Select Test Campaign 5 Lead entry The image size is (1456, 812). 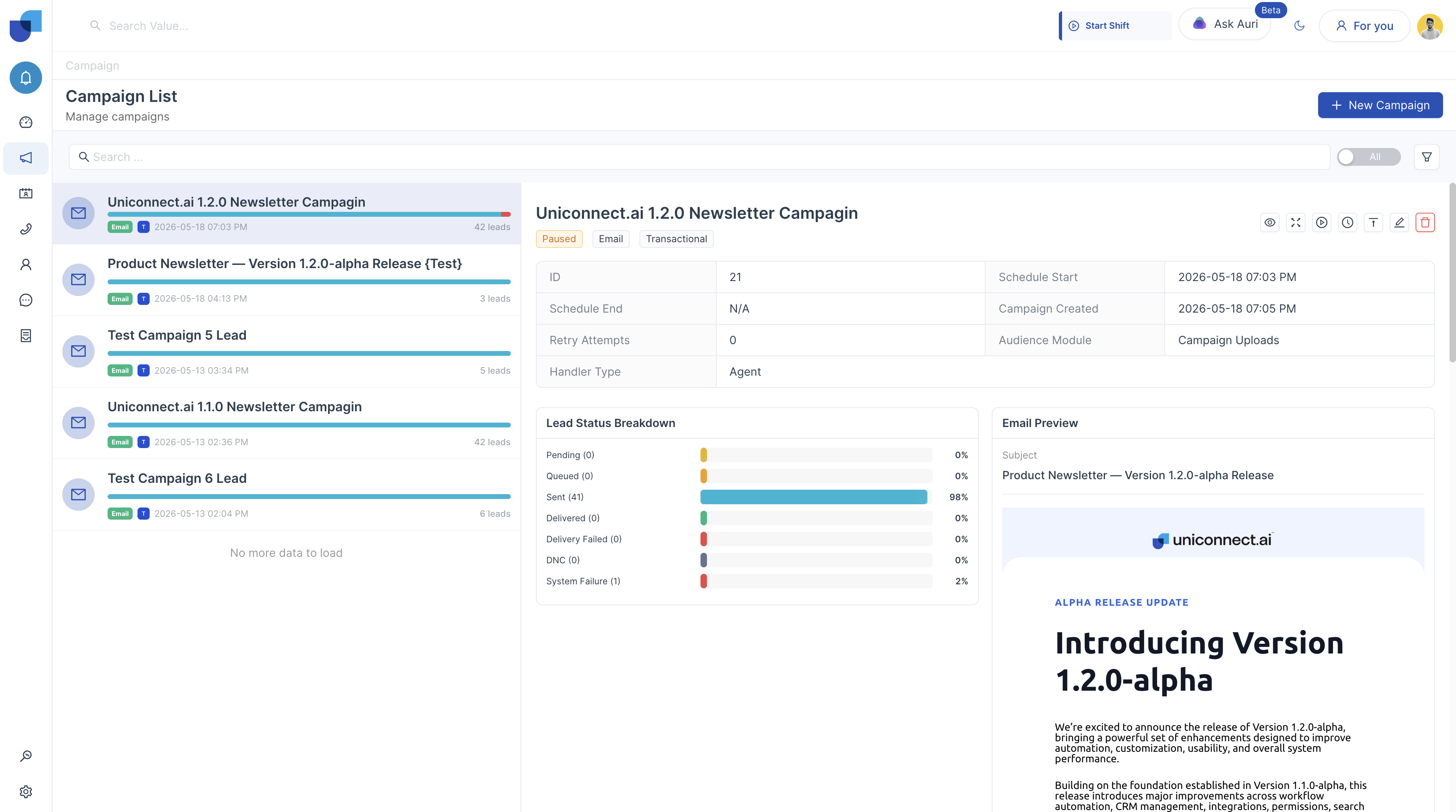pos(287,351)
